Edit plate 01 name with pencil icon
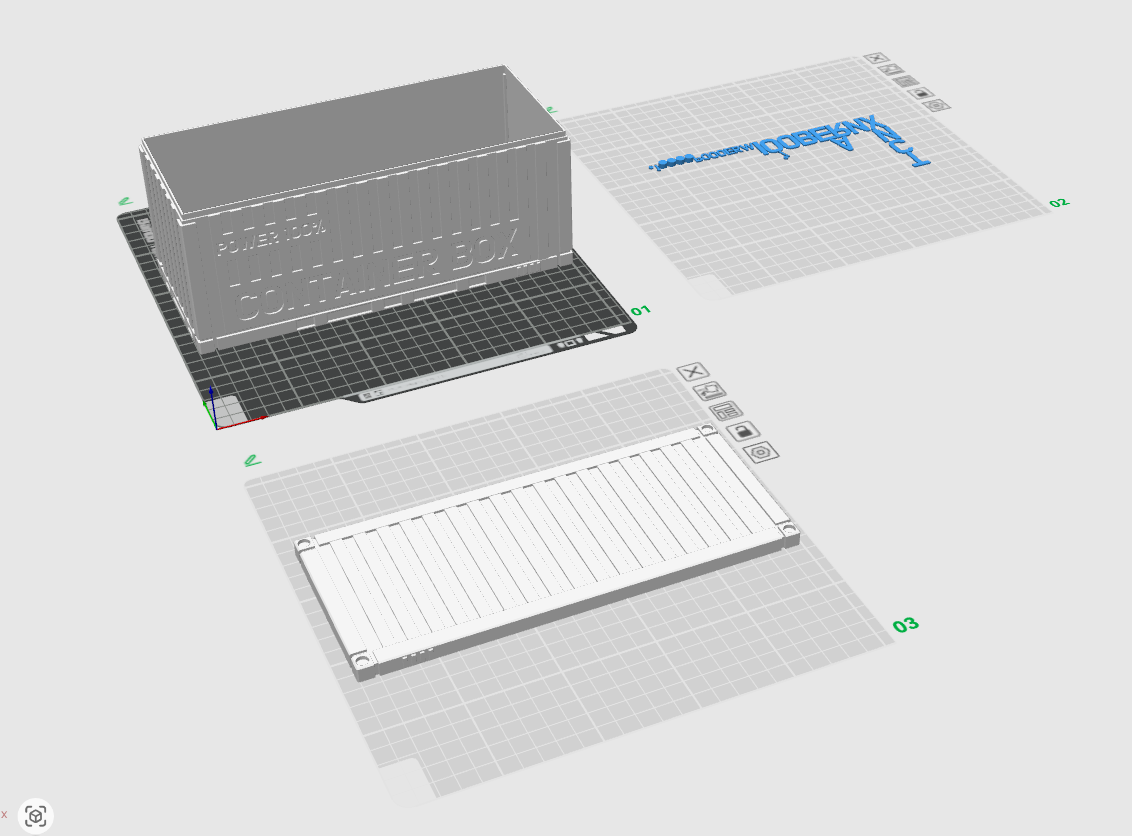This screenshot has width=1132, height=836. pos(125,201)
